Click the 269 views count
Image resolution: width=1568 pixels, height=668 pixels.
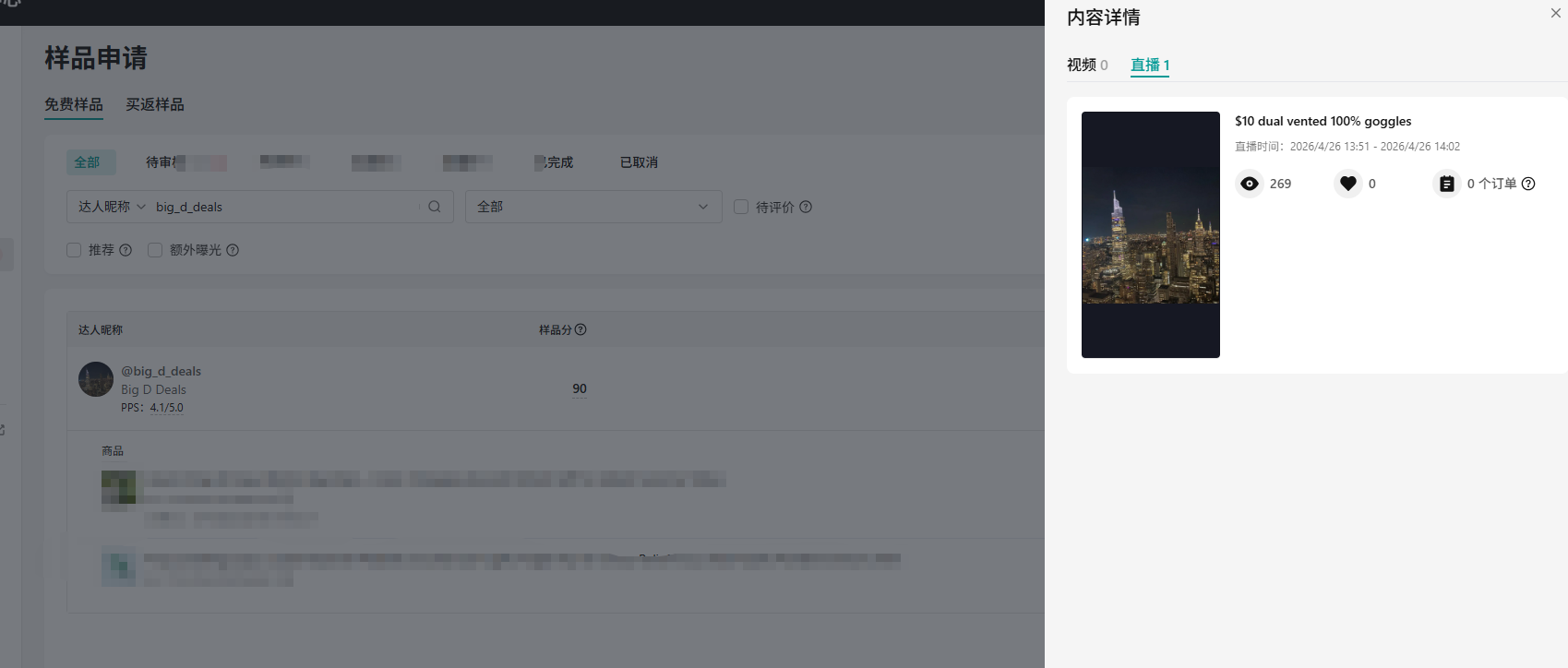pyautogui.click(x=1280, y=184)
